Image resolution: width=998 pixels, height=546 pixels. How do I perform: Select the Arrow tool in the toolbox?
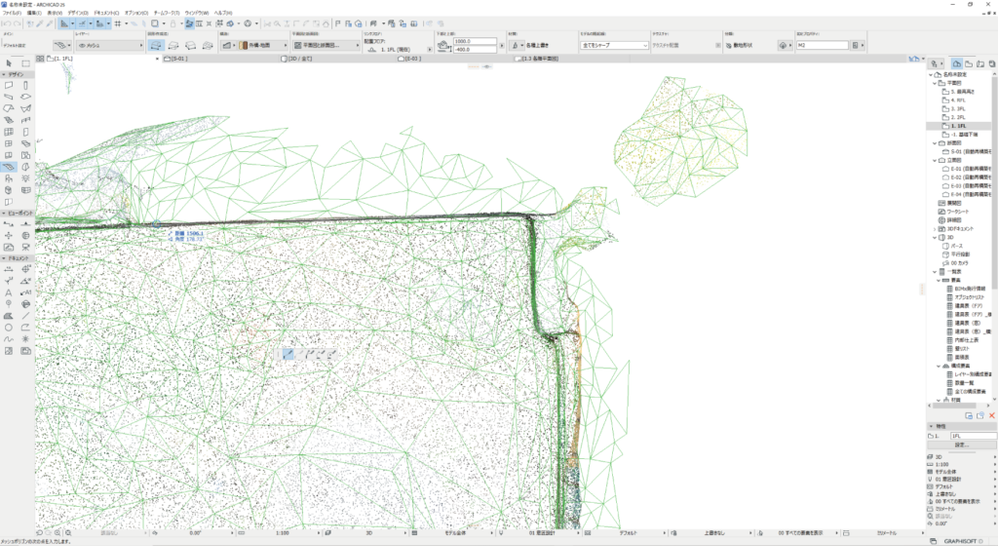point(9,64)
